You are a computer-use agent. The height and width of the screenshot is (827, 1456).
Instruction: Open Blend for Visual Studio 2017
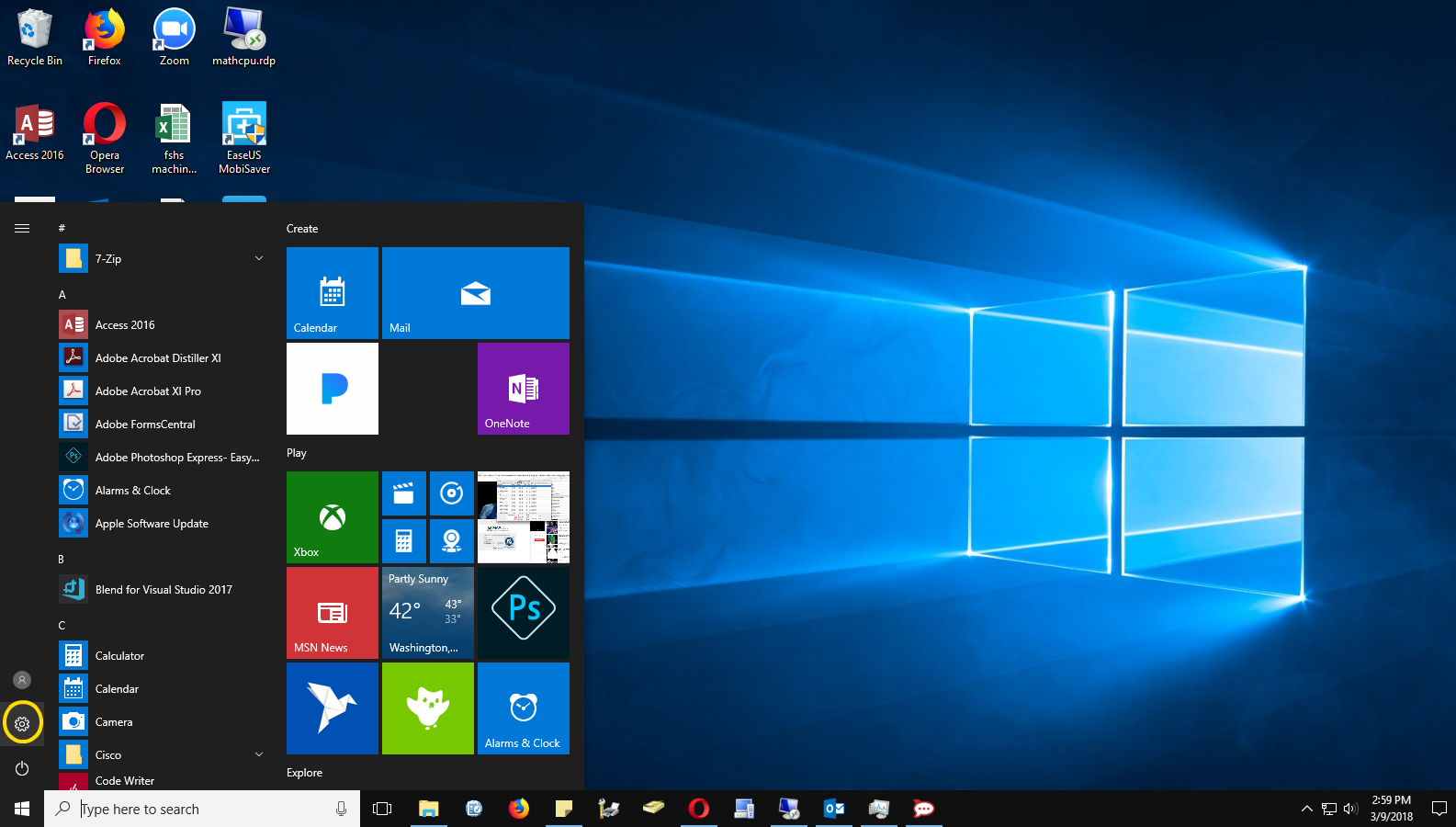click(164, 590)
